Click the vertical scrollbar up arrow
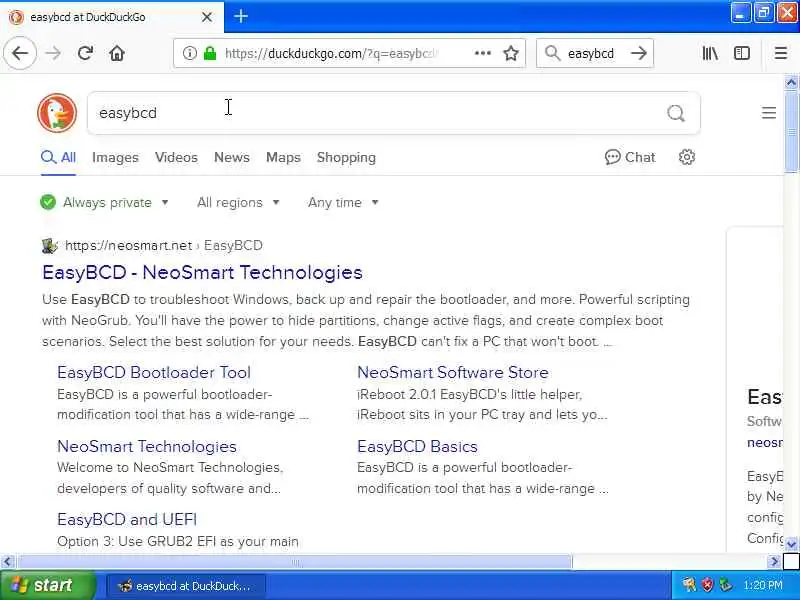 pos(791,82)
